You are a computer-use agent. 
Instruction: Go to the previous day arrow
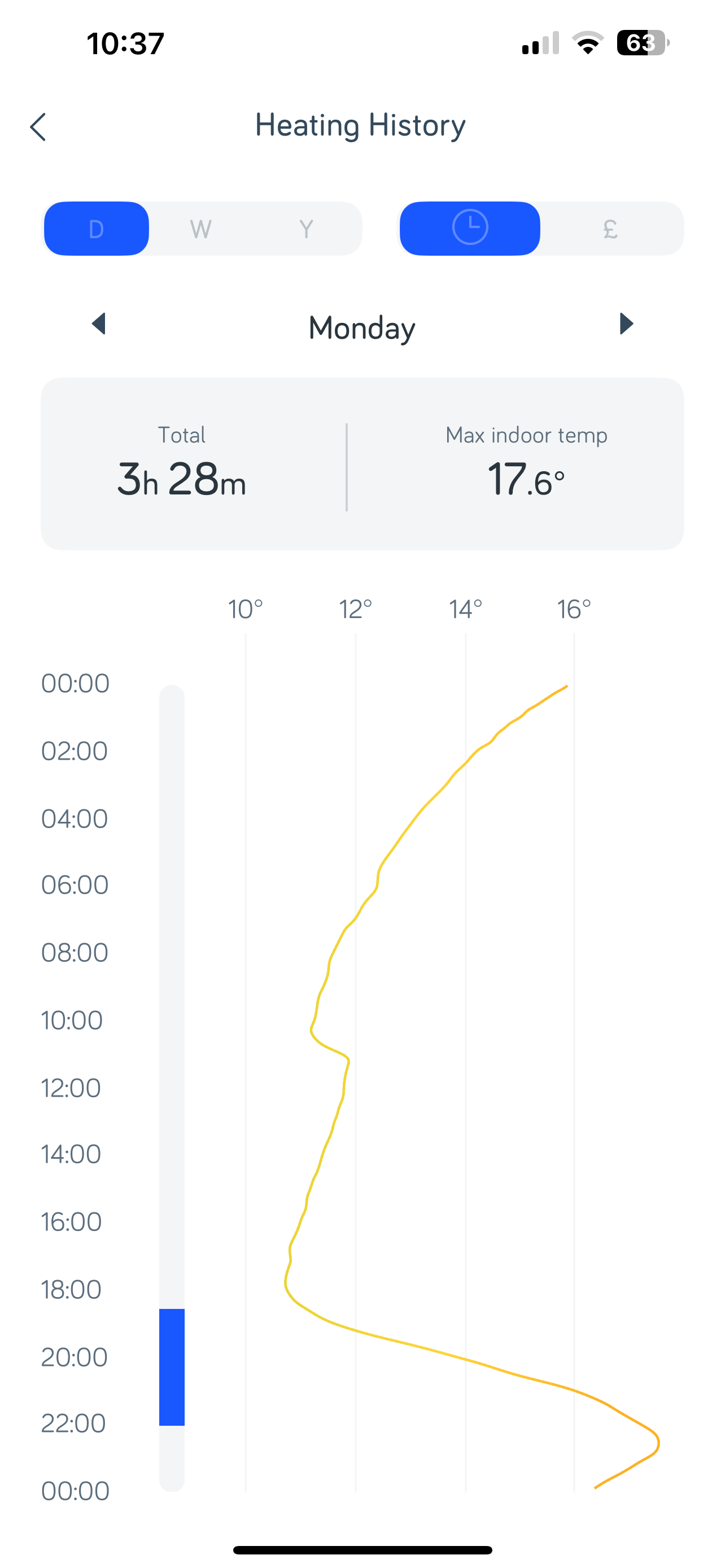[x=99, y=324]
